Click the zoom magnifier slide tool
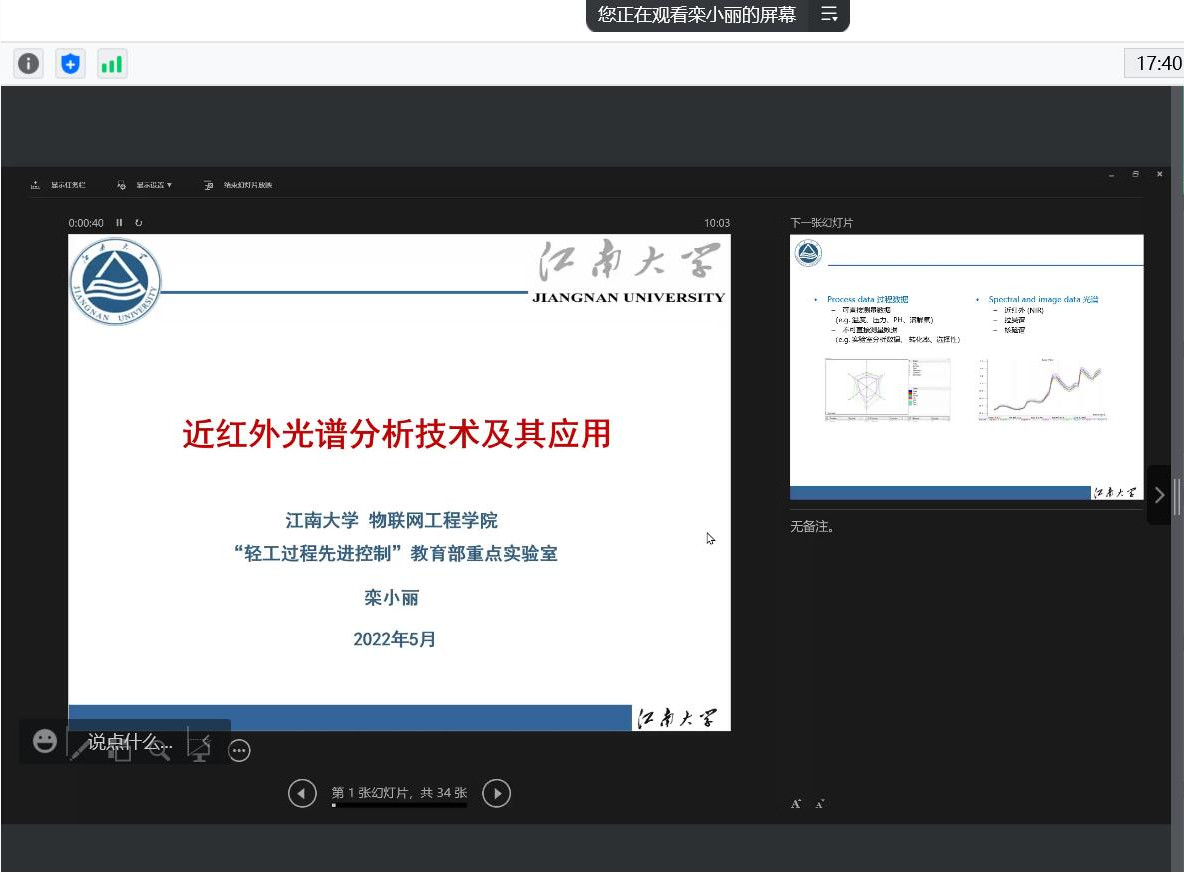Screen dimensions: 1184x875 click(x=159, y=750)
